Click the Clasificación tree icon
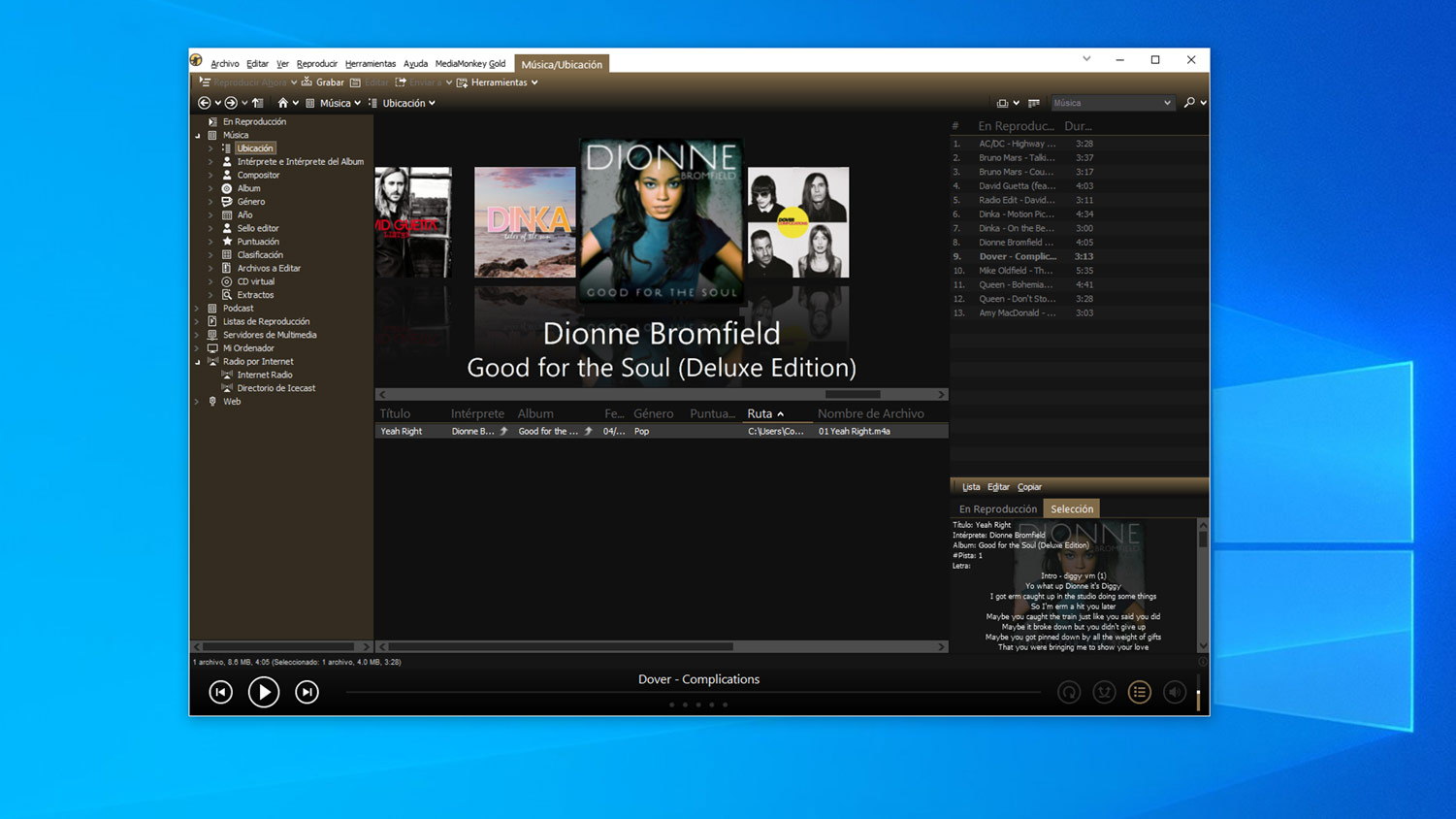The width and height of the screenshot is (1456, 819). 227,255
